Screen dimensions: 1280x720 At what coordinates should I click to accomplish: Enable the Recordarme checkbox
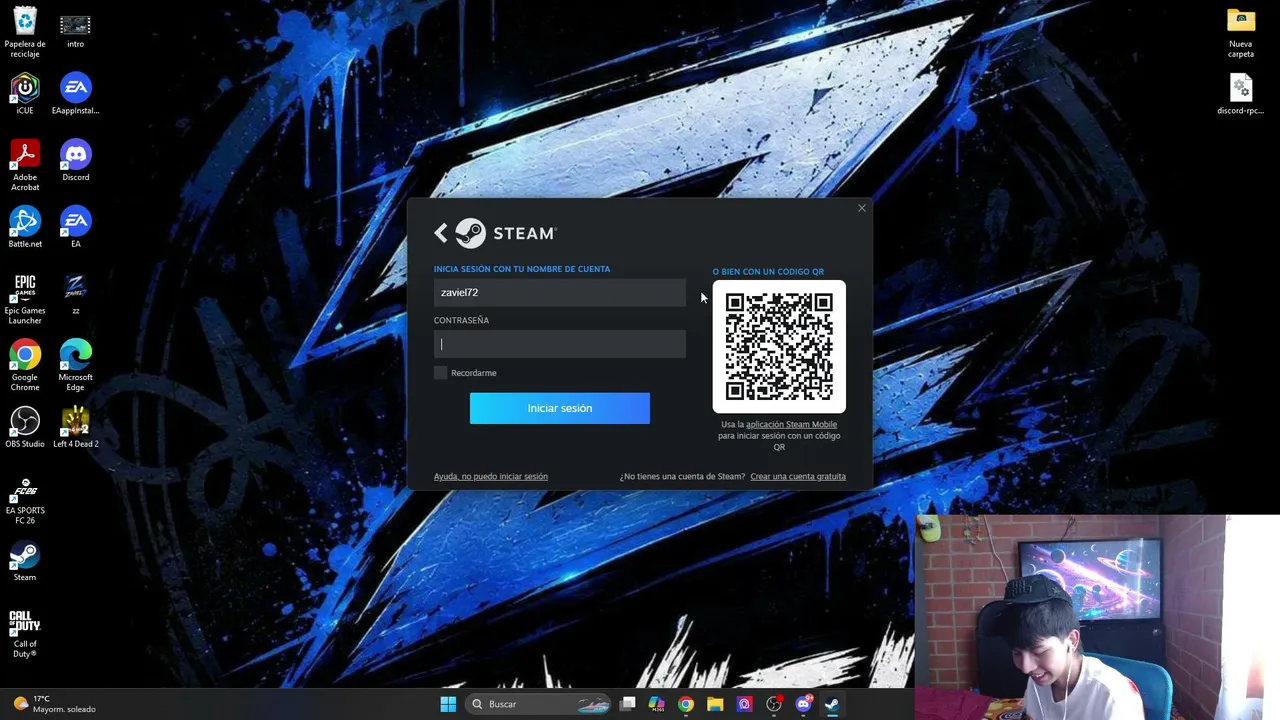coord(440,373)
